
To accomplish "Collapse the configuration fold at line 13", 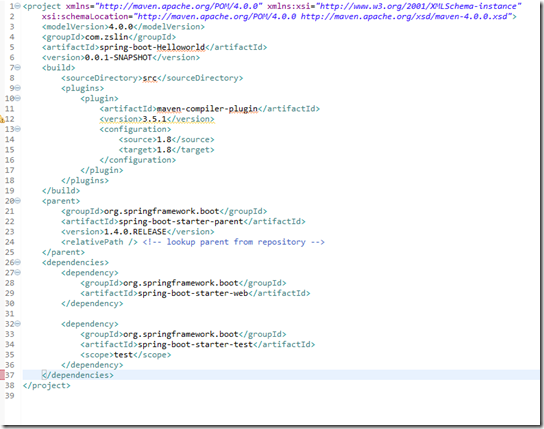I will (x=18, y=129).
